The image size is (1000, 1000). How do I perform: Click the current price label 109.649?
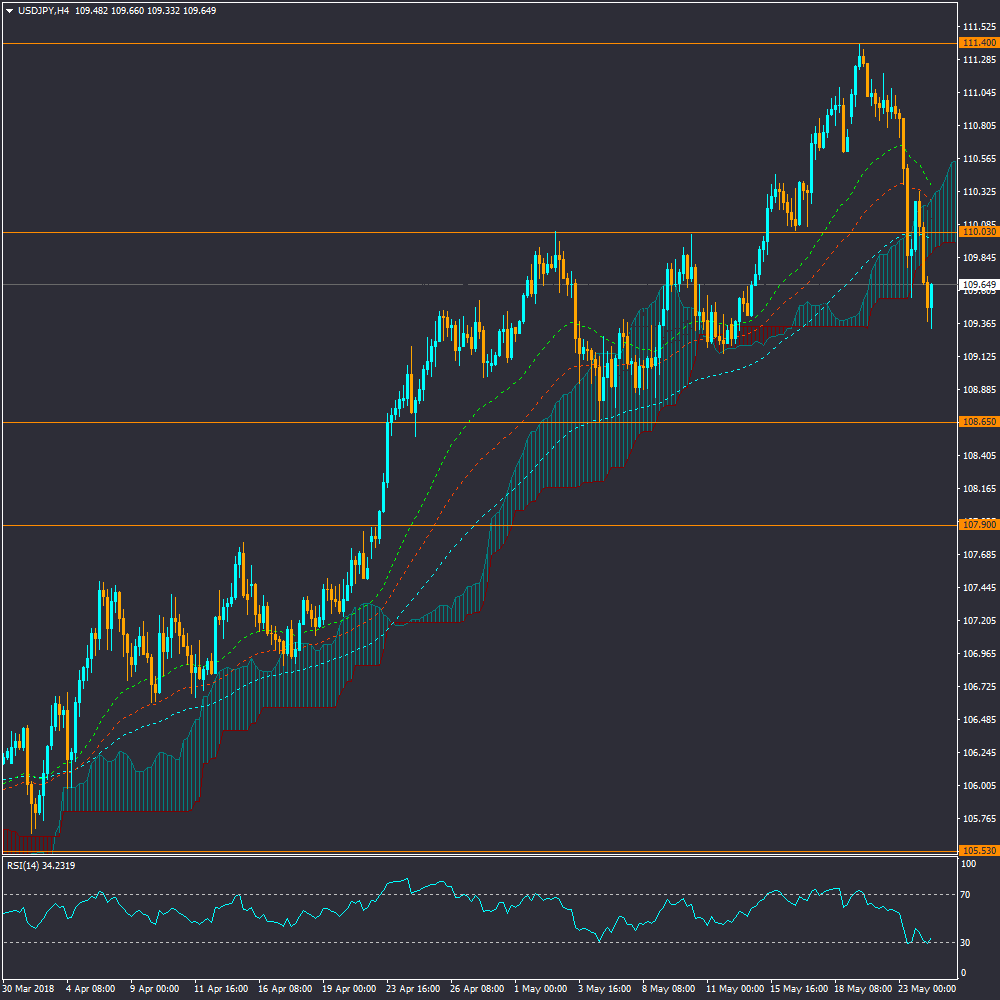click(977, 285)
